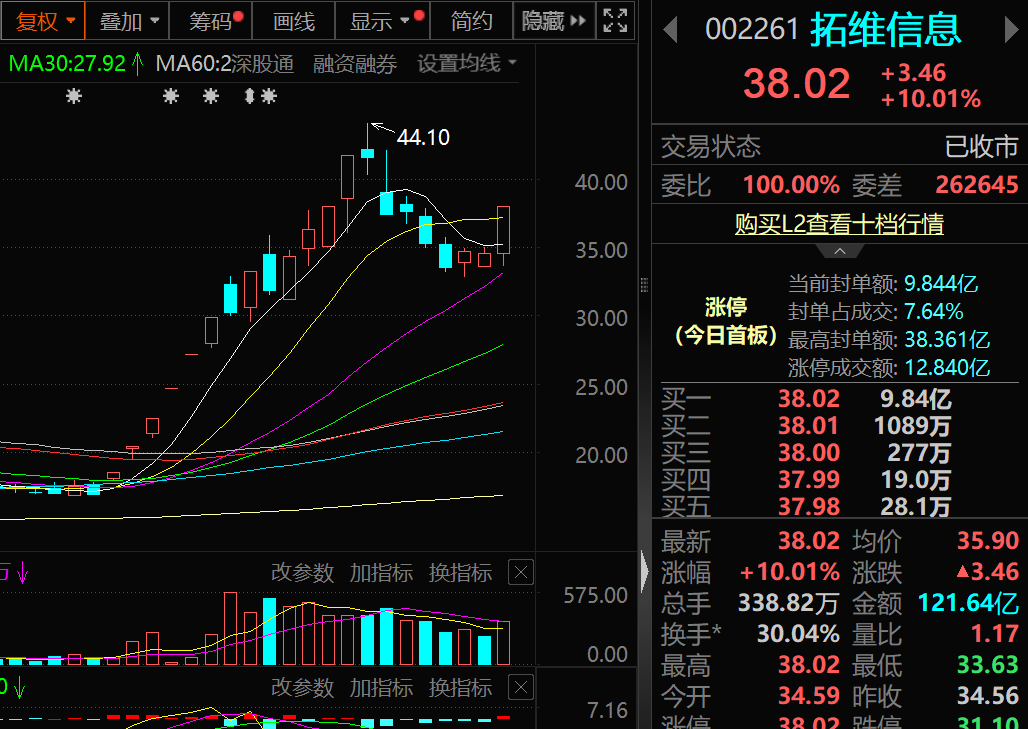
Task: Click the 575.00 volume axis label
Action: coord(595,595)
